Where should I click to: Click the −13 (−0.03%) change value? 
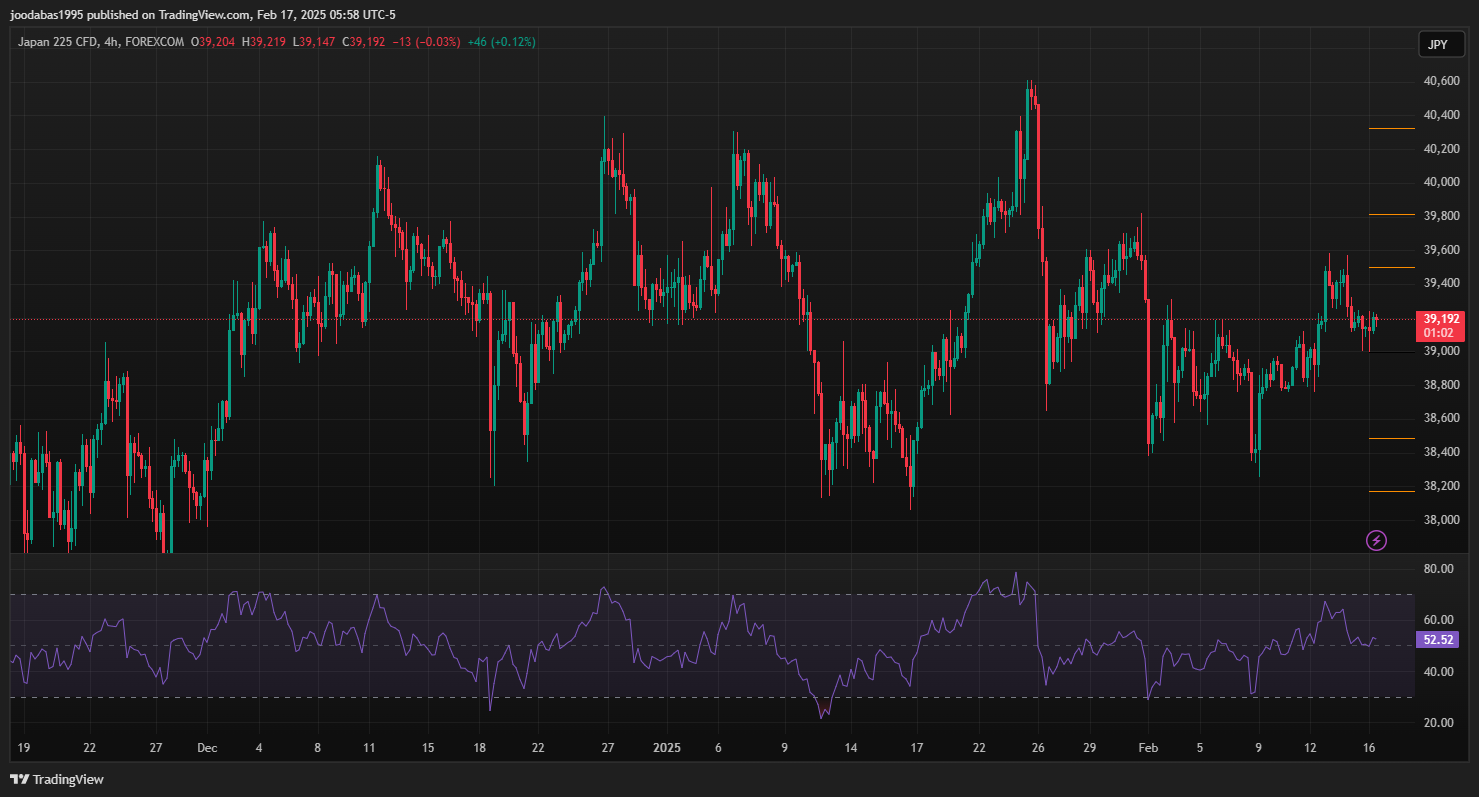tap(427, 42)
